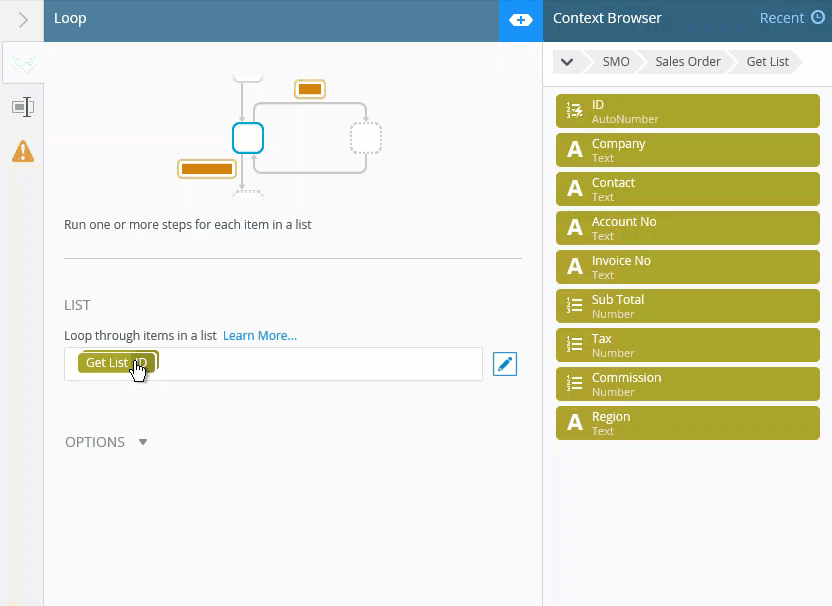
Task: Click the loop diagram illustration
Action: (x=279, y=138)
